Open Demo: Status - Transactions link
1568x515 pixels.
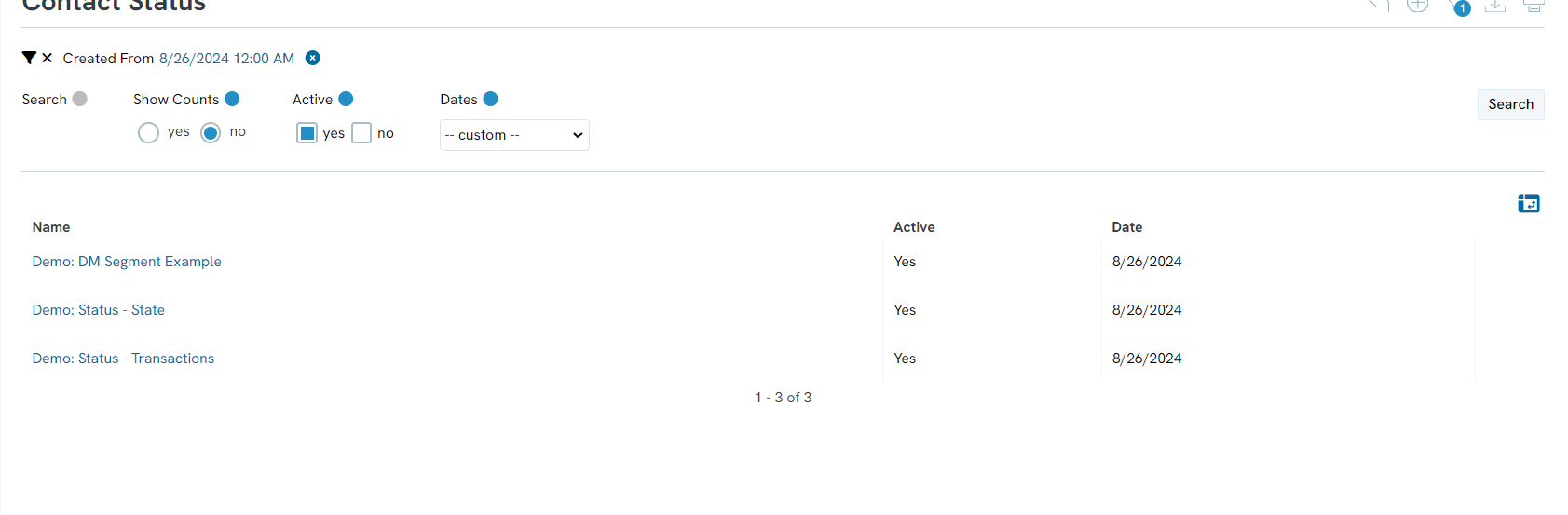tap(123, 359)
